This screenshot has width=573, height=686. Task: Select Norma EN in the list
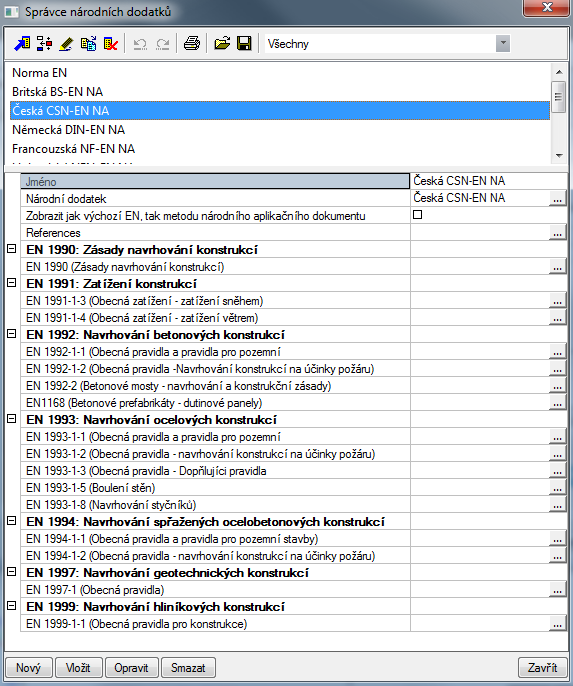pos(280,73)
